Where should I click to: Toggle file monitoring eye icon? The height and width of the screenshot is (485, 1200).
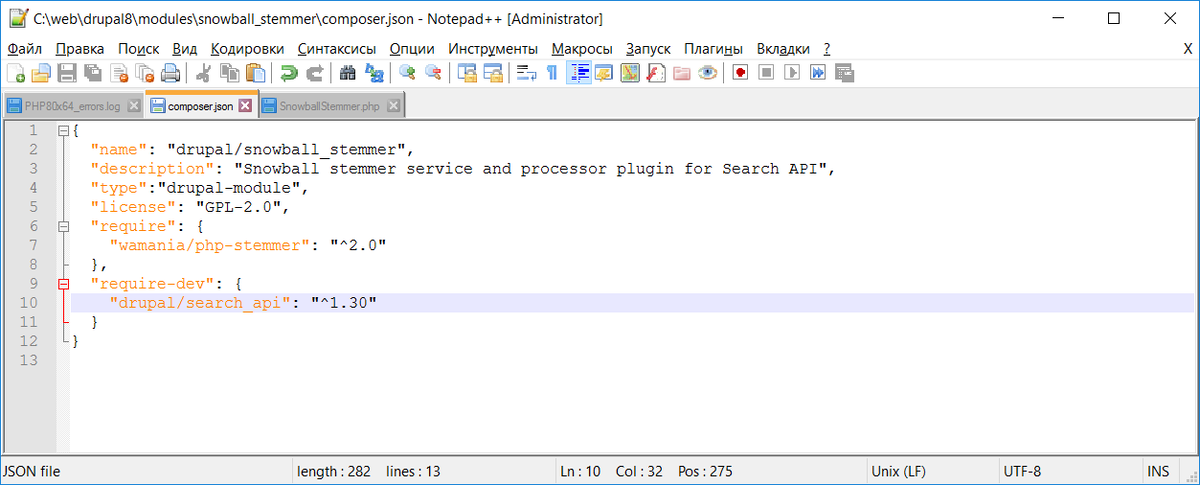tap(708, 72)
